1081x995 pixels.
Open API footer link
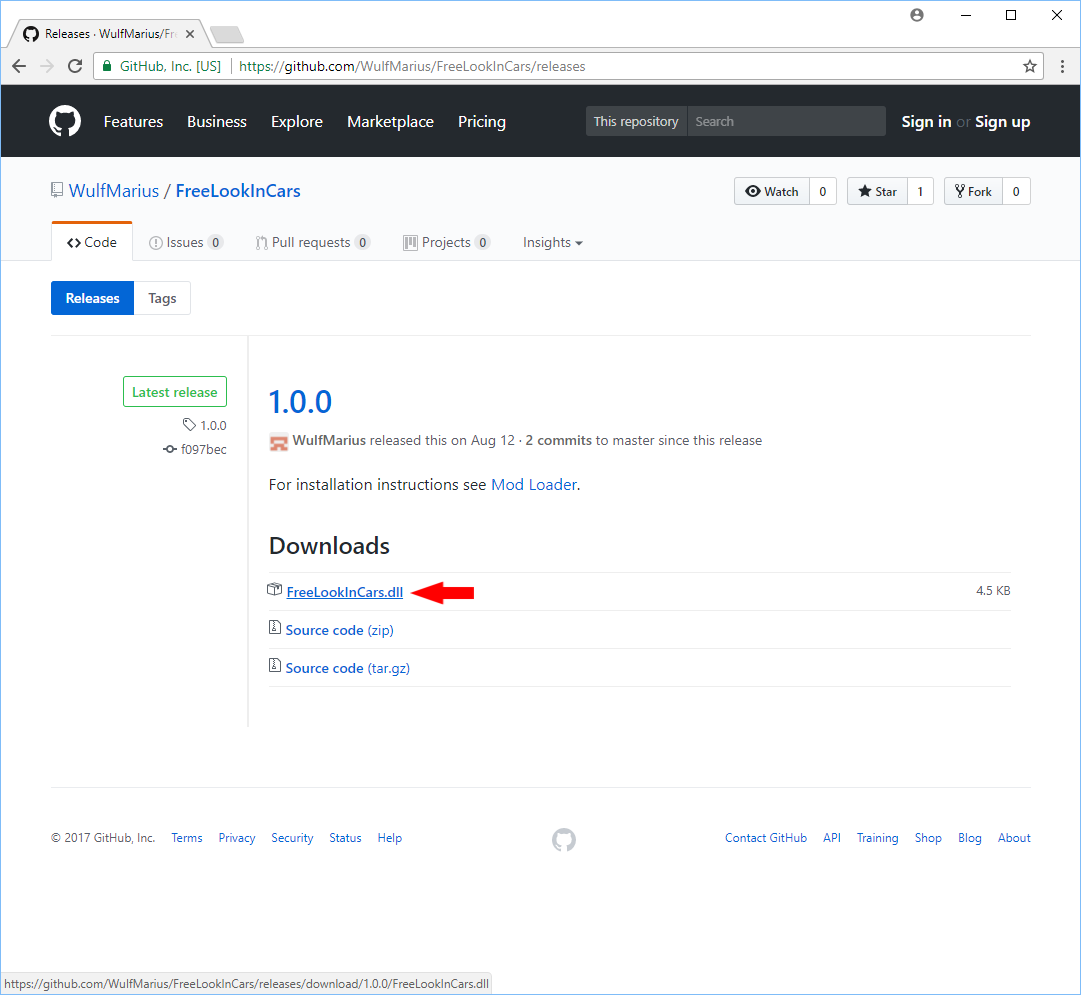[x=831, y=838]
